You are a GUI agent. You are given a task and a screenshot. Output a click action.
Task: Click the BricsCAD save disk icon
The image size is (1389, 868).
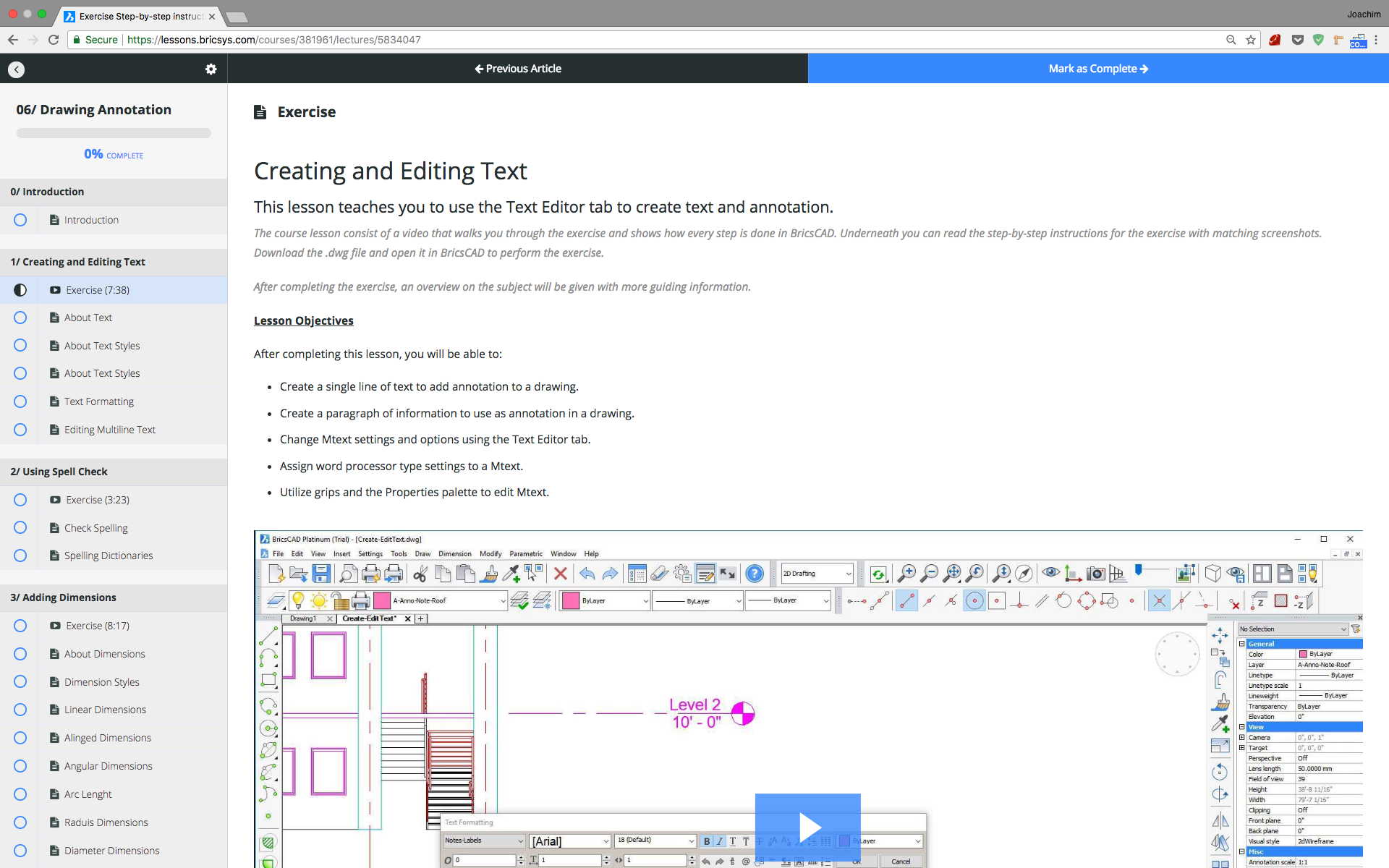pos(321,574)
